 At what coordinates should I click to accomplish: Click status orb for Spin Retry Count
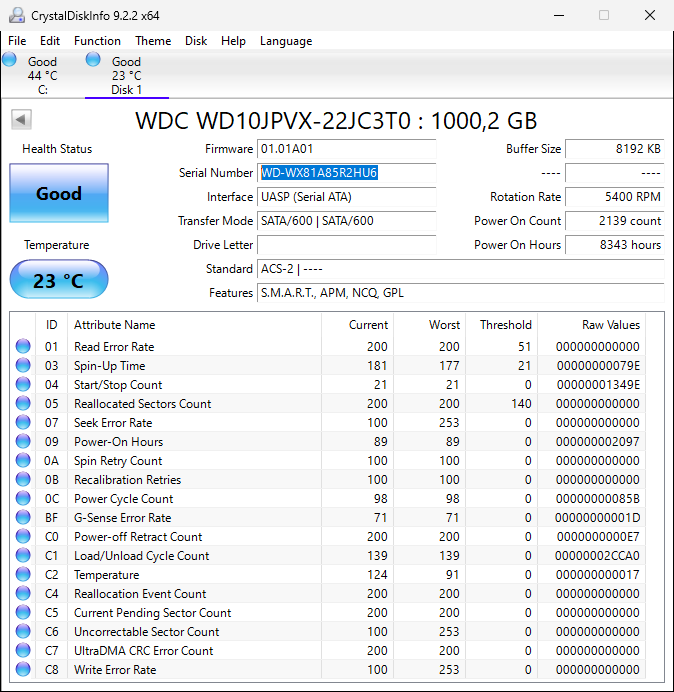tap(23, 460)
